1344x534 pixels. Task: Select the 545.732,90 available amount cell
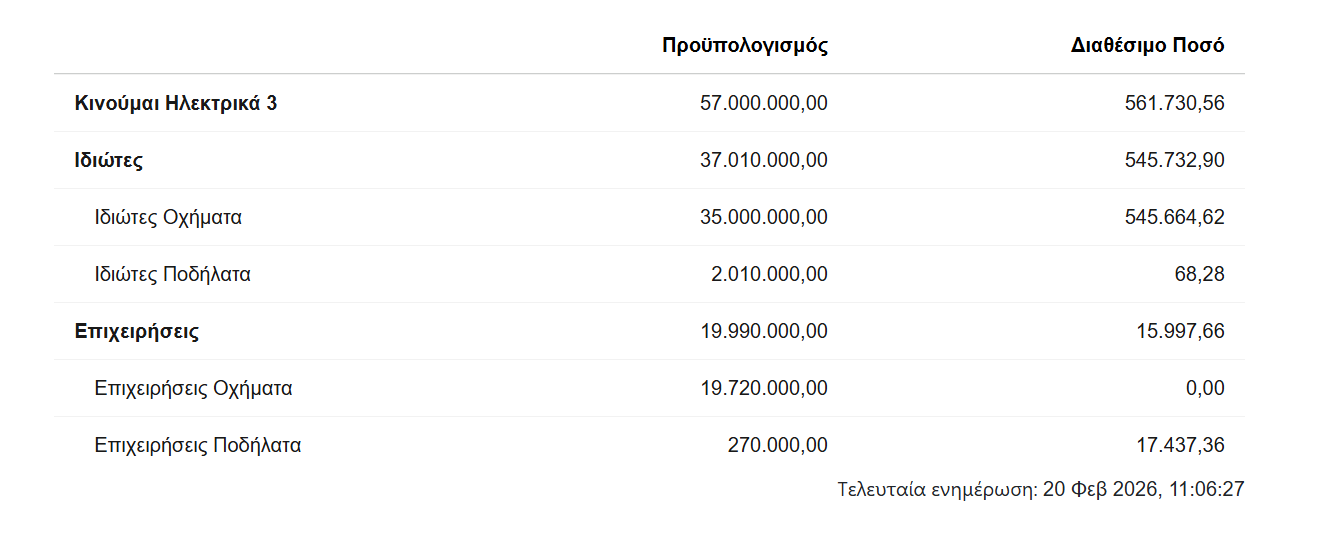coord(1174,160)
